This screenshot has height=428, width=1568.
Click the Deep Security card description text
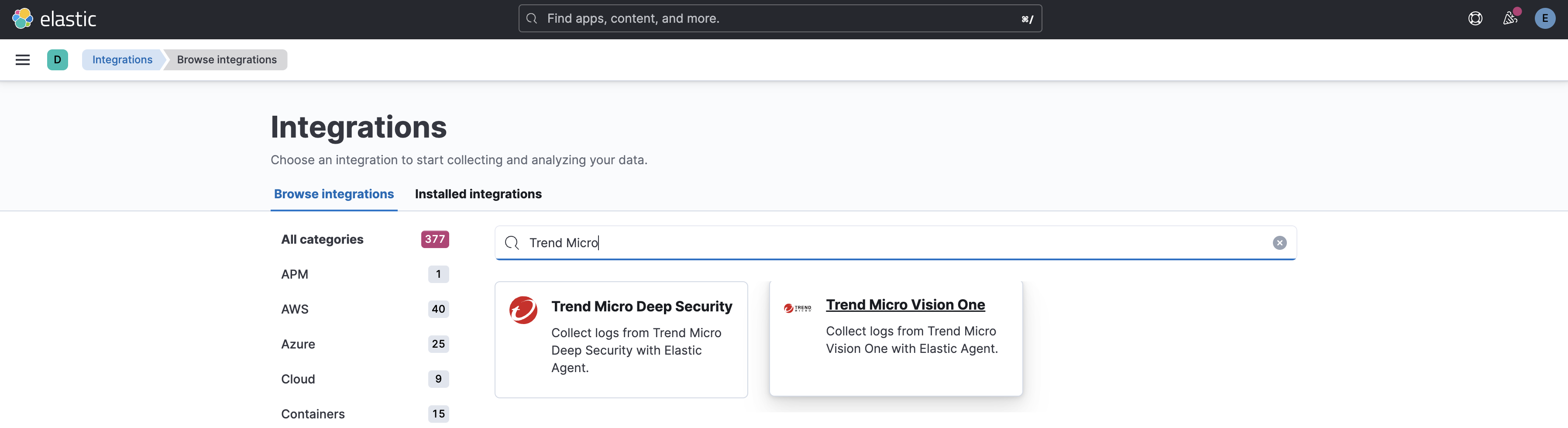coord(636,351)
